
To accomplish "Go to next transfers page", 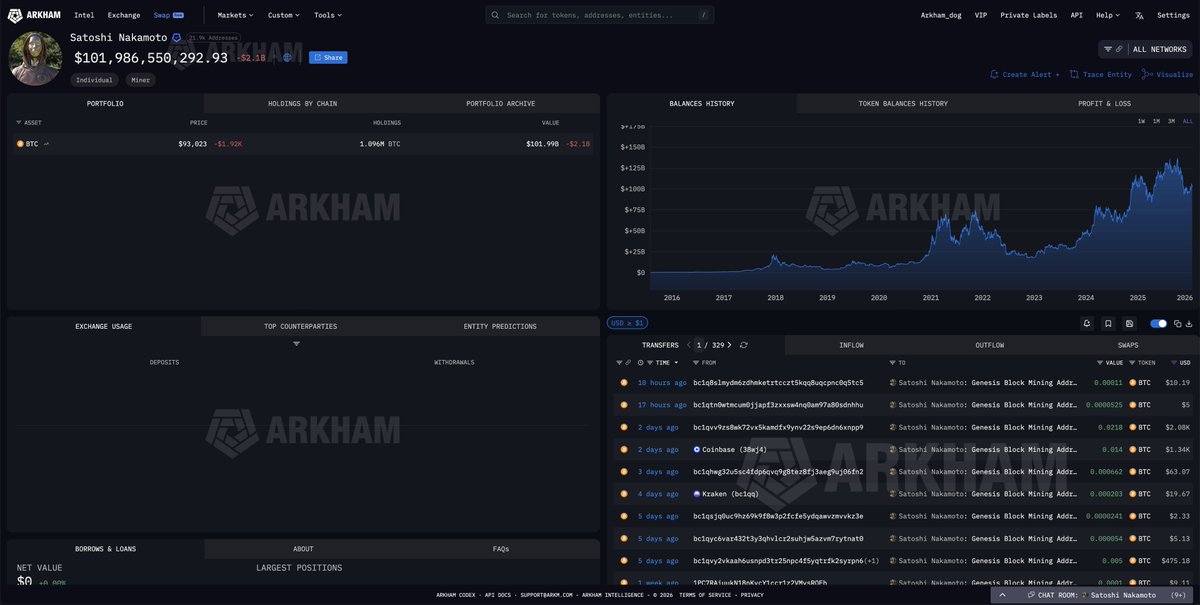I will click(730, 345).
